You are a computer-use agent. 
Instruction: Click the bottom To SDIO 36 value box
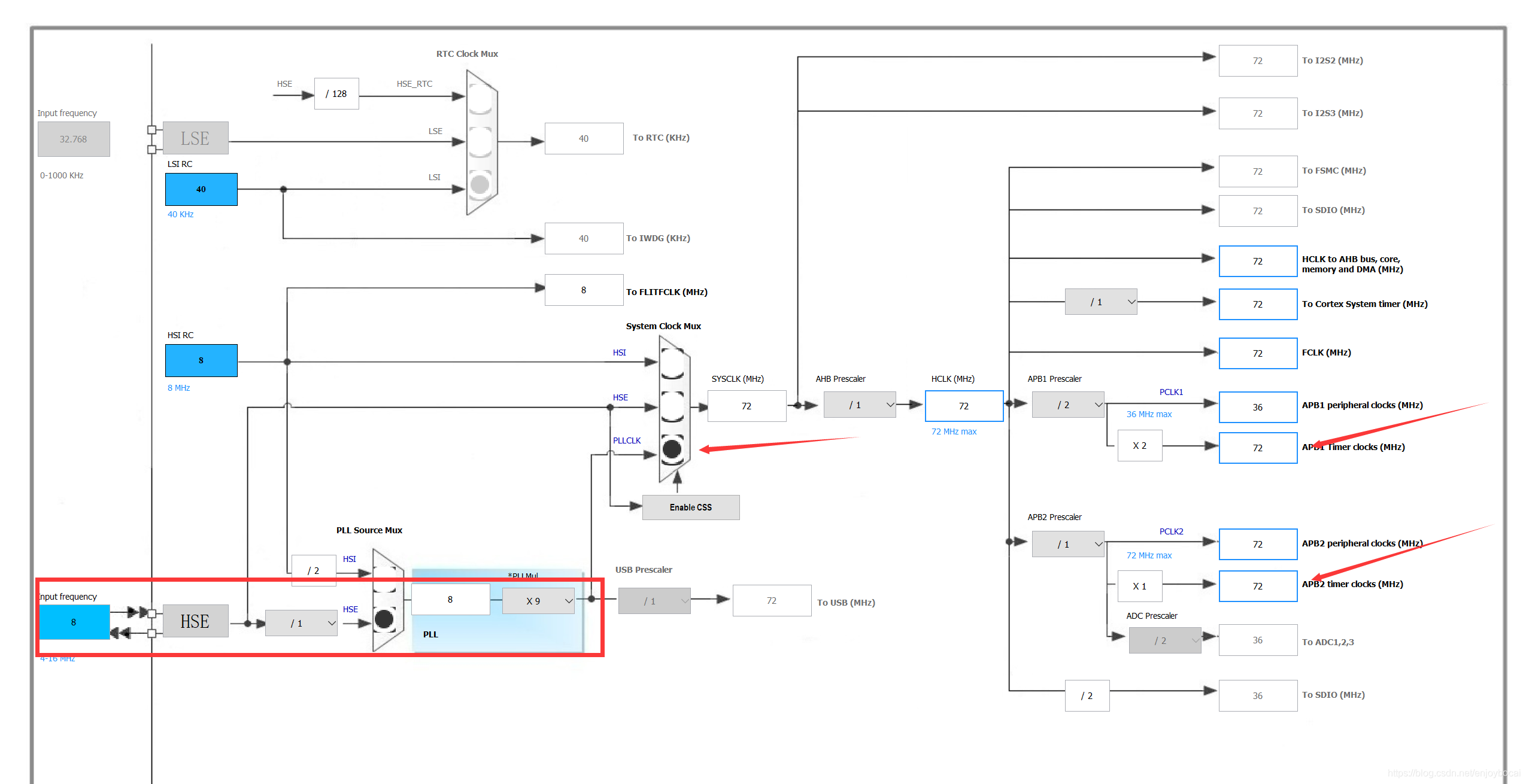point(1258,696)
